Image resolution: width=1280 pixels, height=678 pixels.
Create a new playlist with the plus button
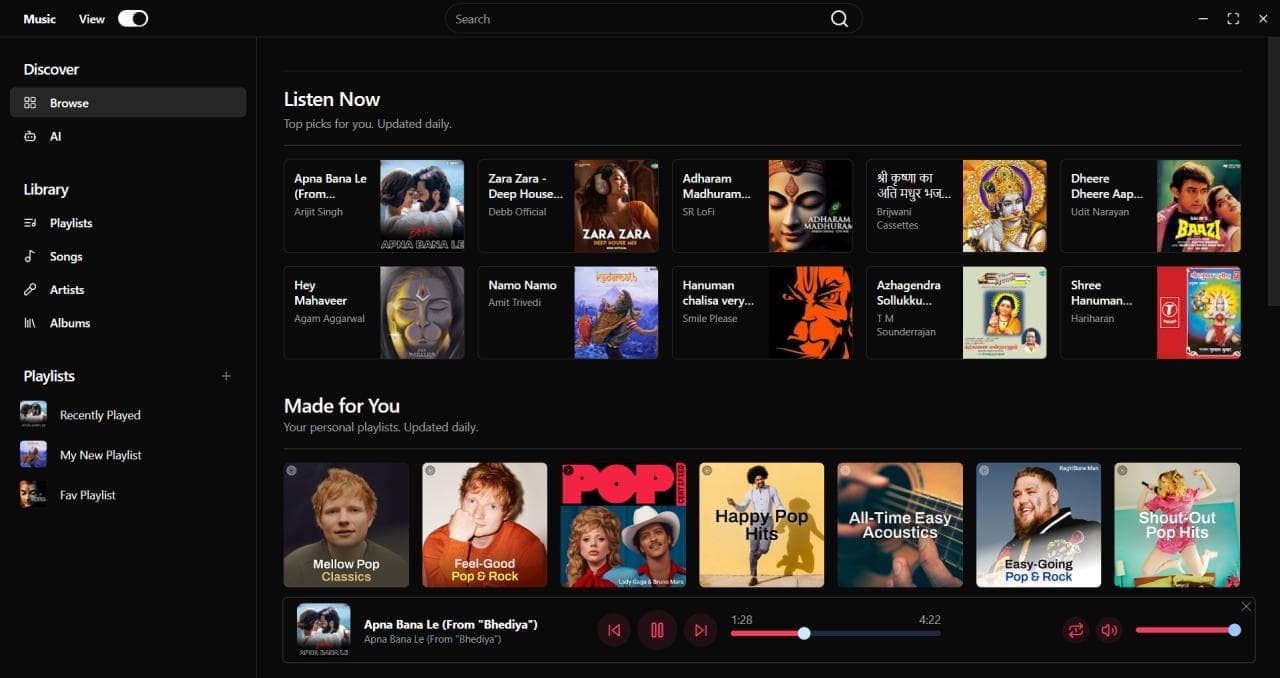point(226,376)
